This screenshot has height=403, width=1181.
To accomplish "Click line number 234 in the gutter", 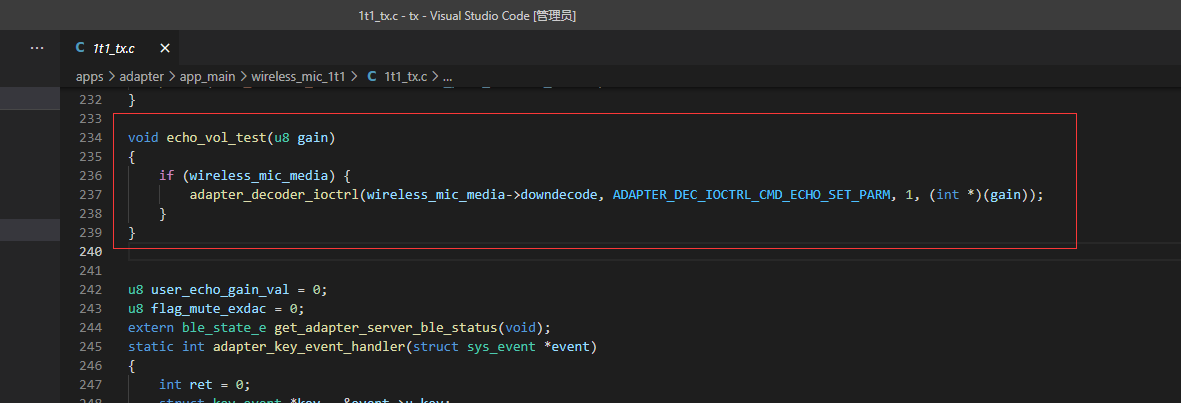I will 90,138.
